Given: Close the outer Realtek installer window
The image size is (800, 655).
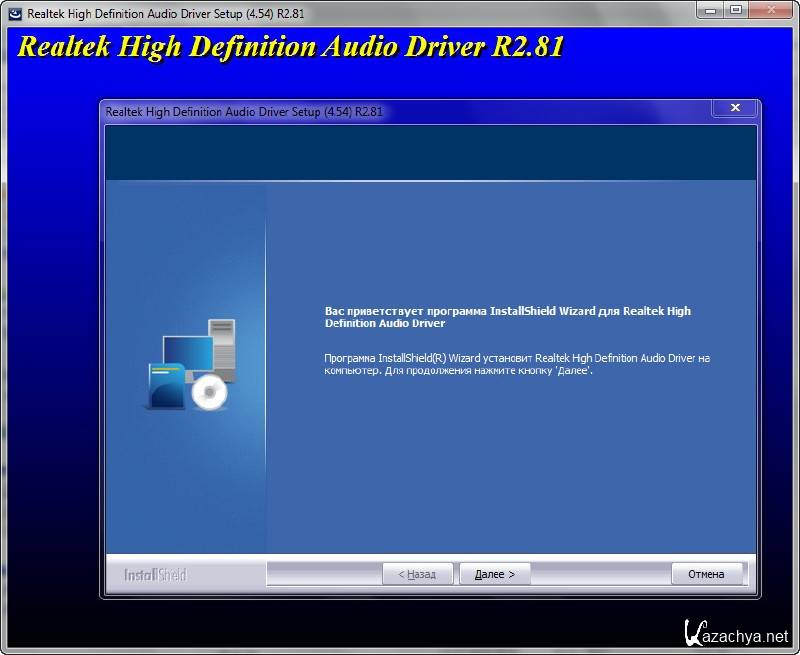Looking at the screenshot, I should [773, 12].
